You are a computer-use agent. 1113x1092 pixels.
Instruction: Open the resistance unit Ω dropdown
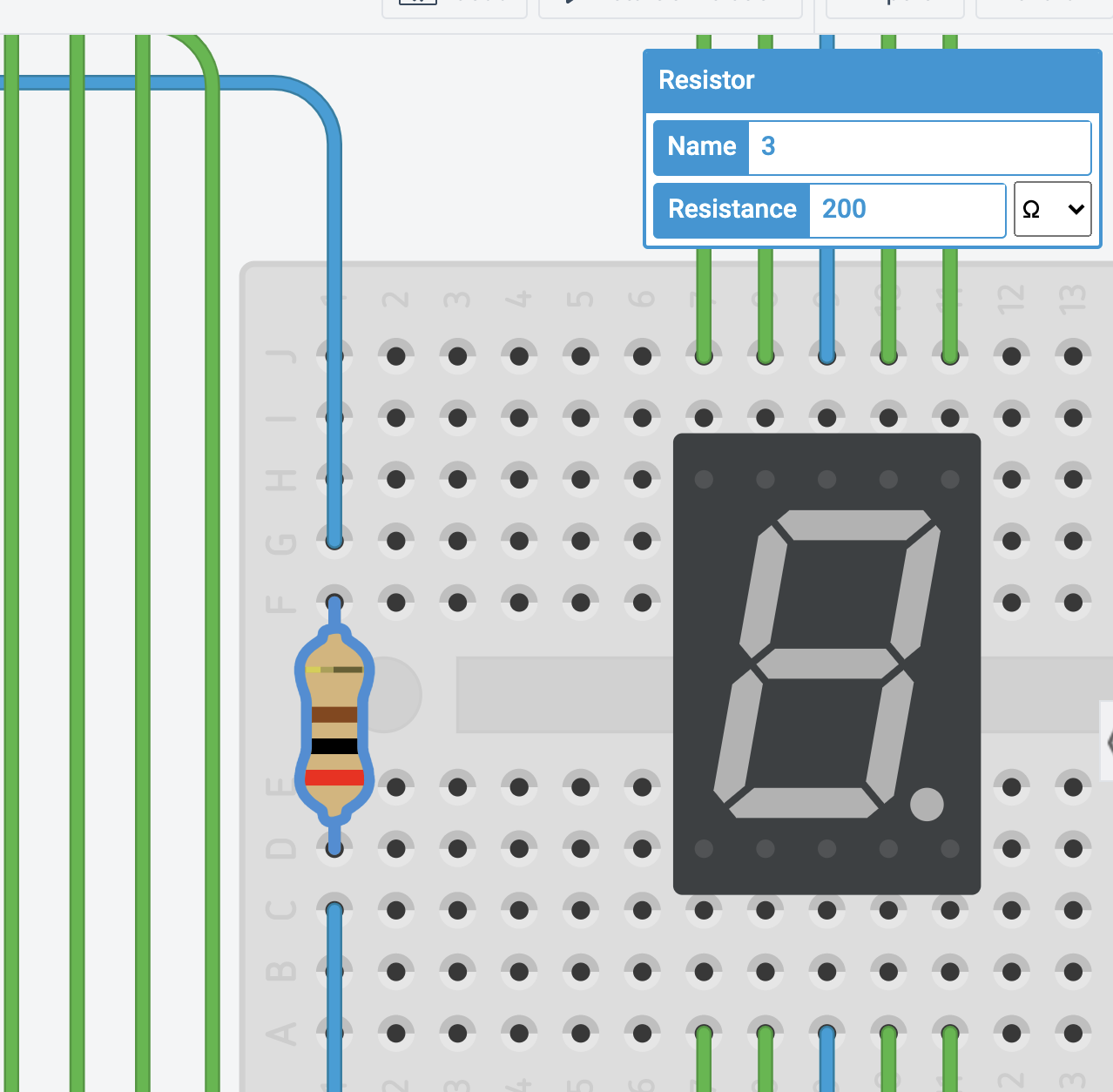tap(1052, 209)
